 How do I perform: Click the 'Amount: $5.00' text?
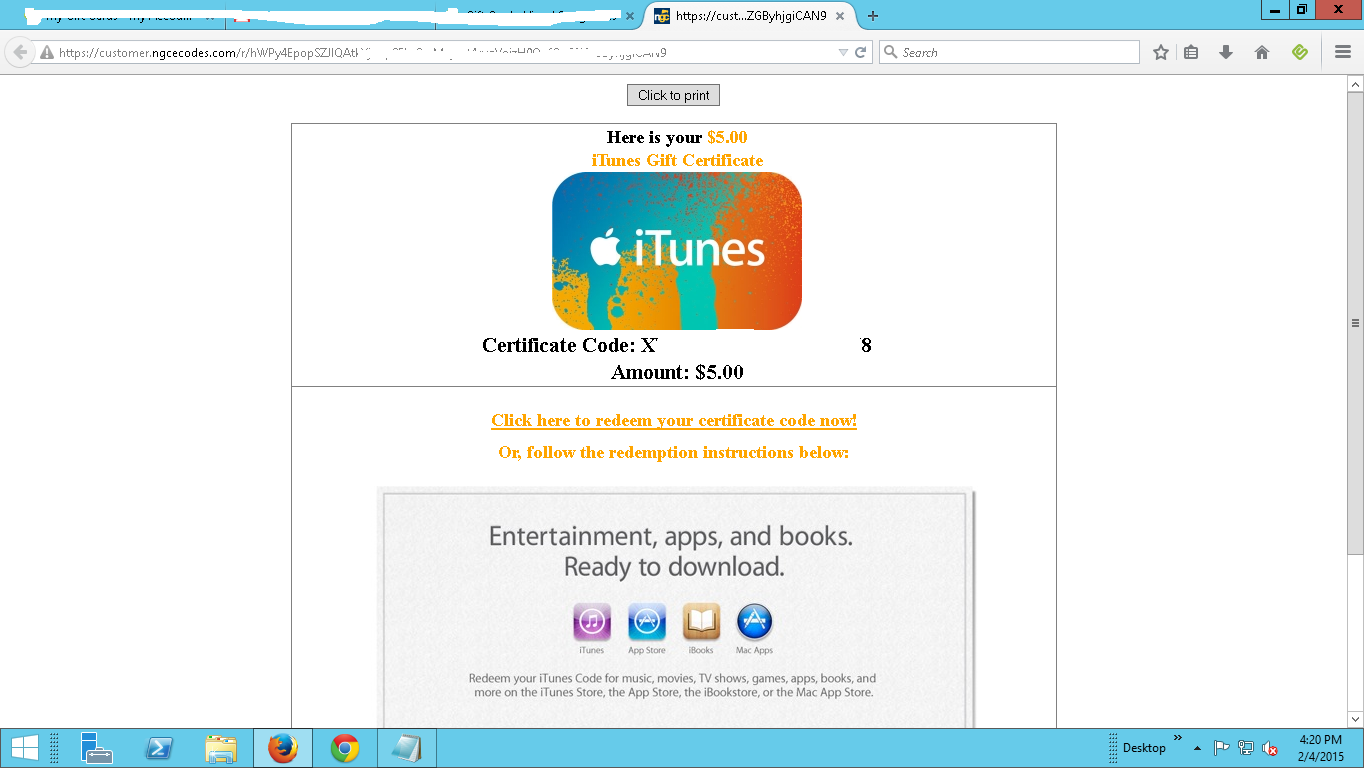pos(677,372)
